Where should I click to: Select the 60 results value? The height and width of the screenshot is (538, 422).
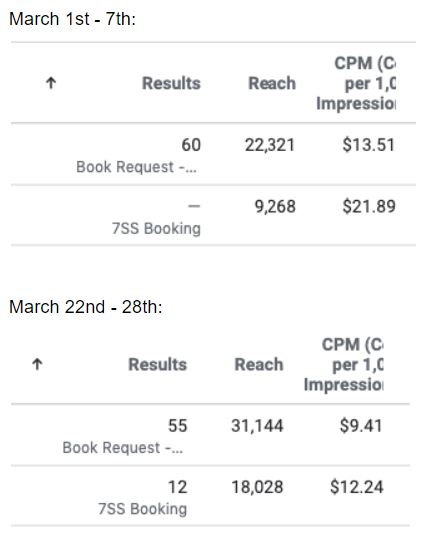click(x=191, y=145)
